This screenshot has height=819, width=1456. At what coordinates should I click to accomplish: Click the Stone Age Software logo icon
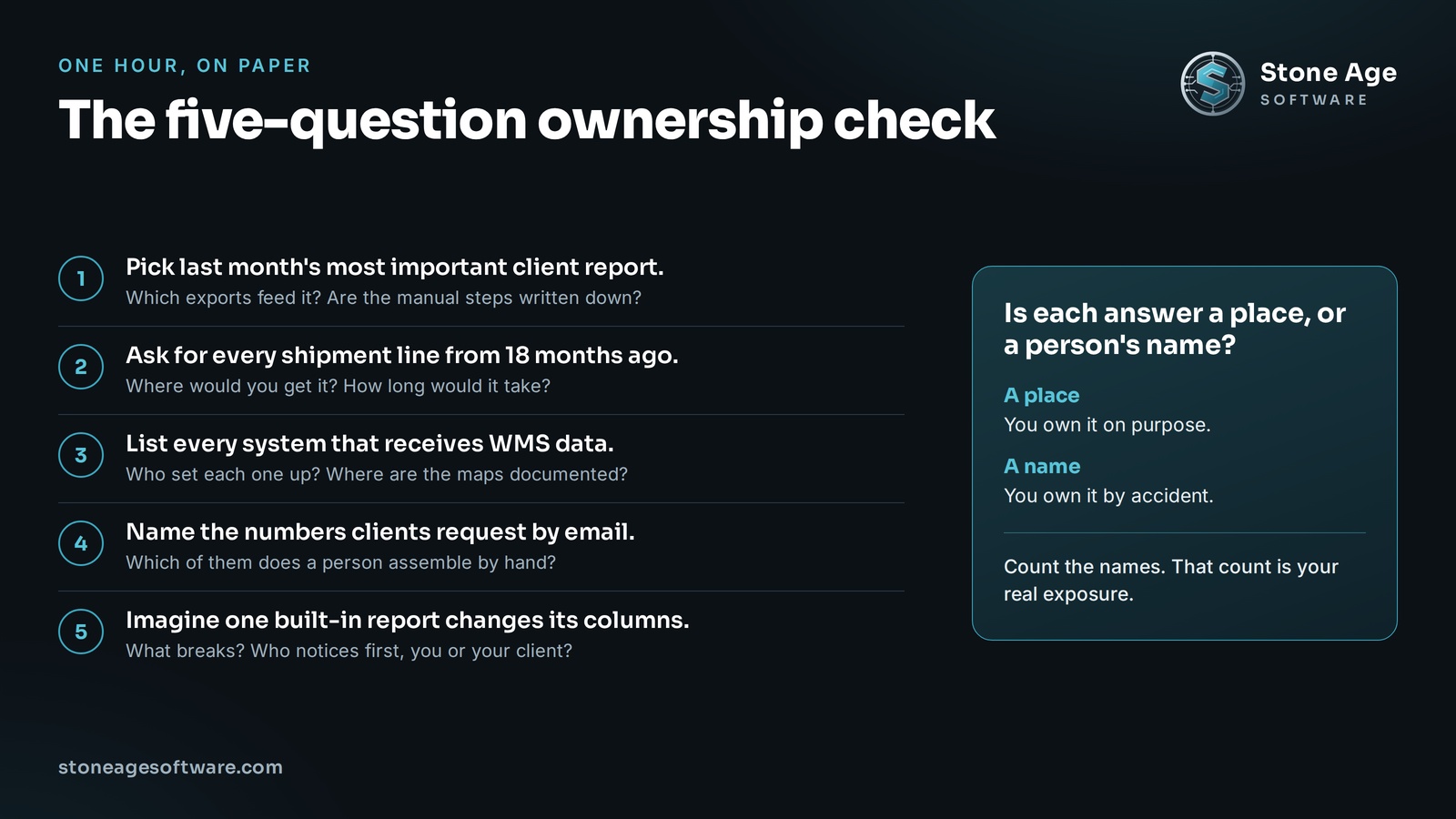(1212, 84)
